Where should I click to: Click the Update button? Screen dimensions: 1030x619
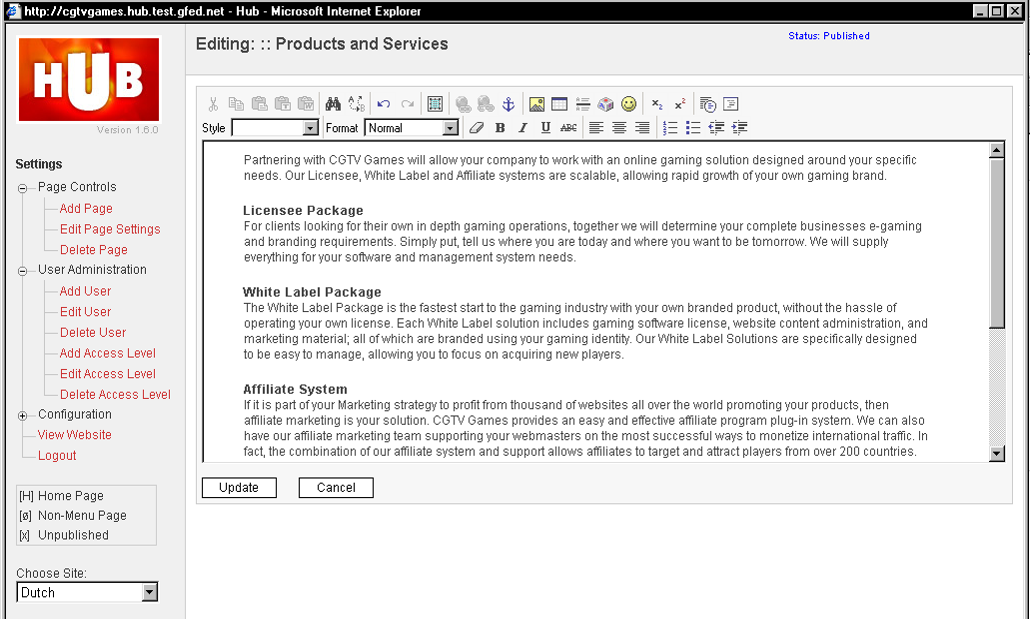(239, 488)
